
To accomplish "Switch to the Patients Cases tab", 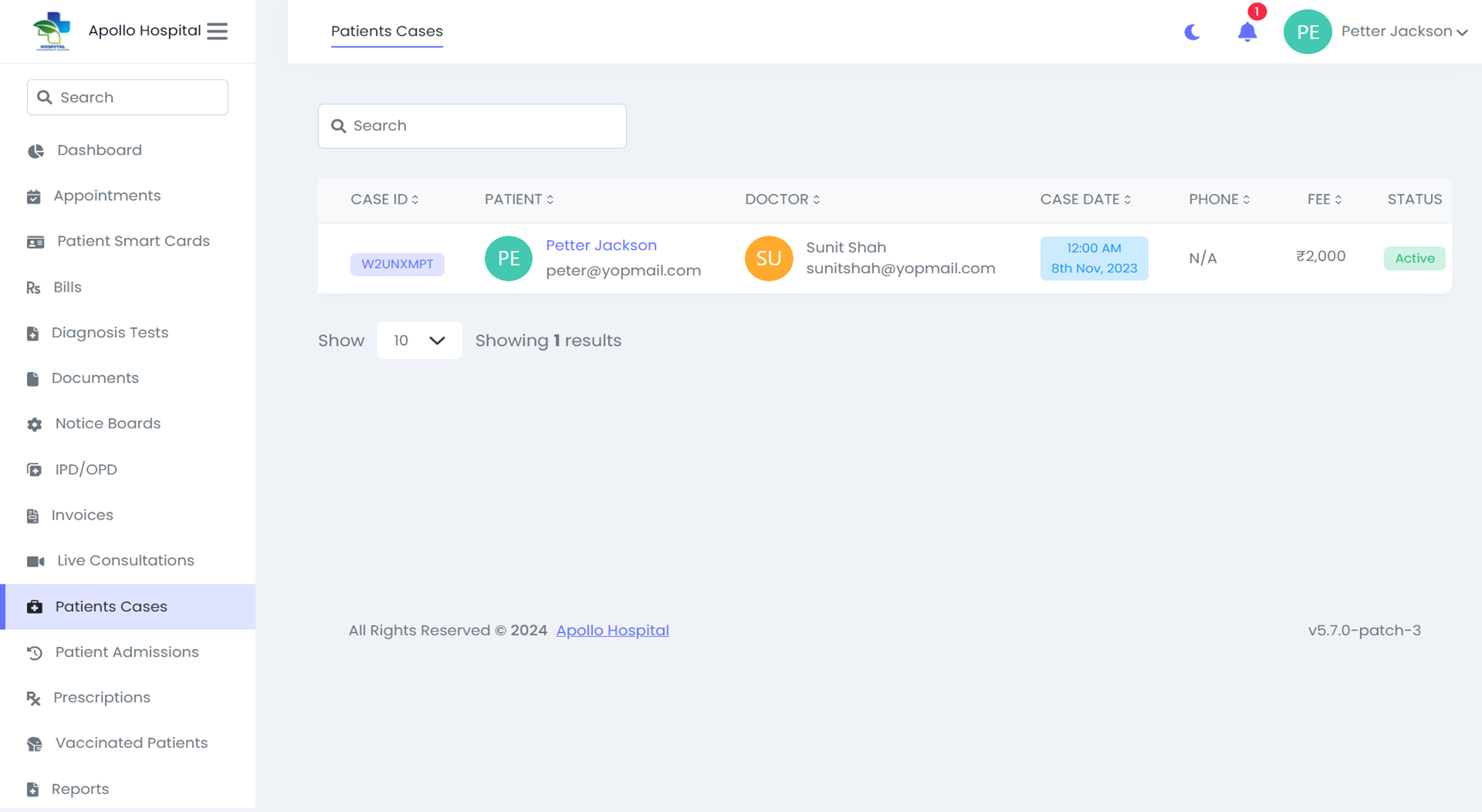I will 387,32.
